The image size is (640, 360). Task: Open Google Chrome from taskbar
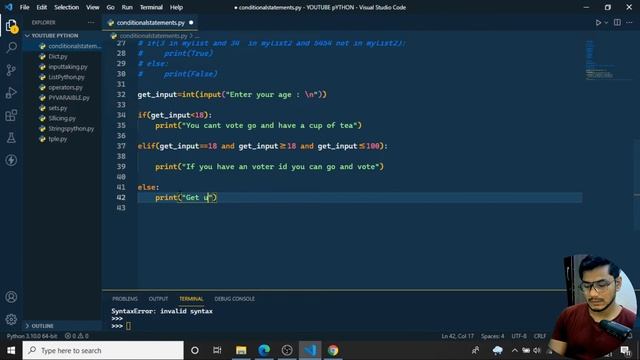333,350
